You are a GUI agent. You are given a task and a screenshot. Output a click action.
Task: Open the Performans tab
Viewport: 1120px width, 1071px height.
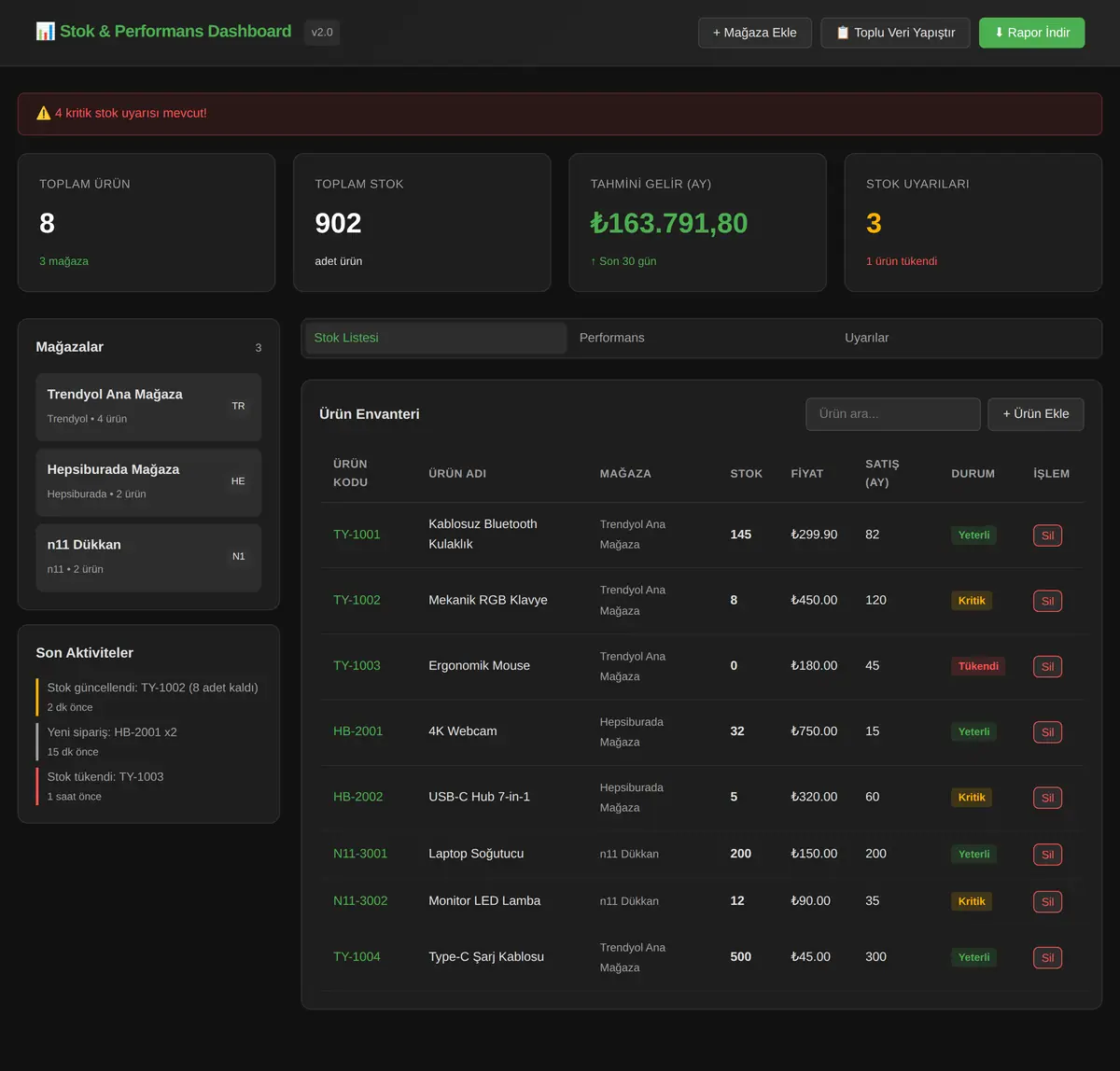click(702, 338)
